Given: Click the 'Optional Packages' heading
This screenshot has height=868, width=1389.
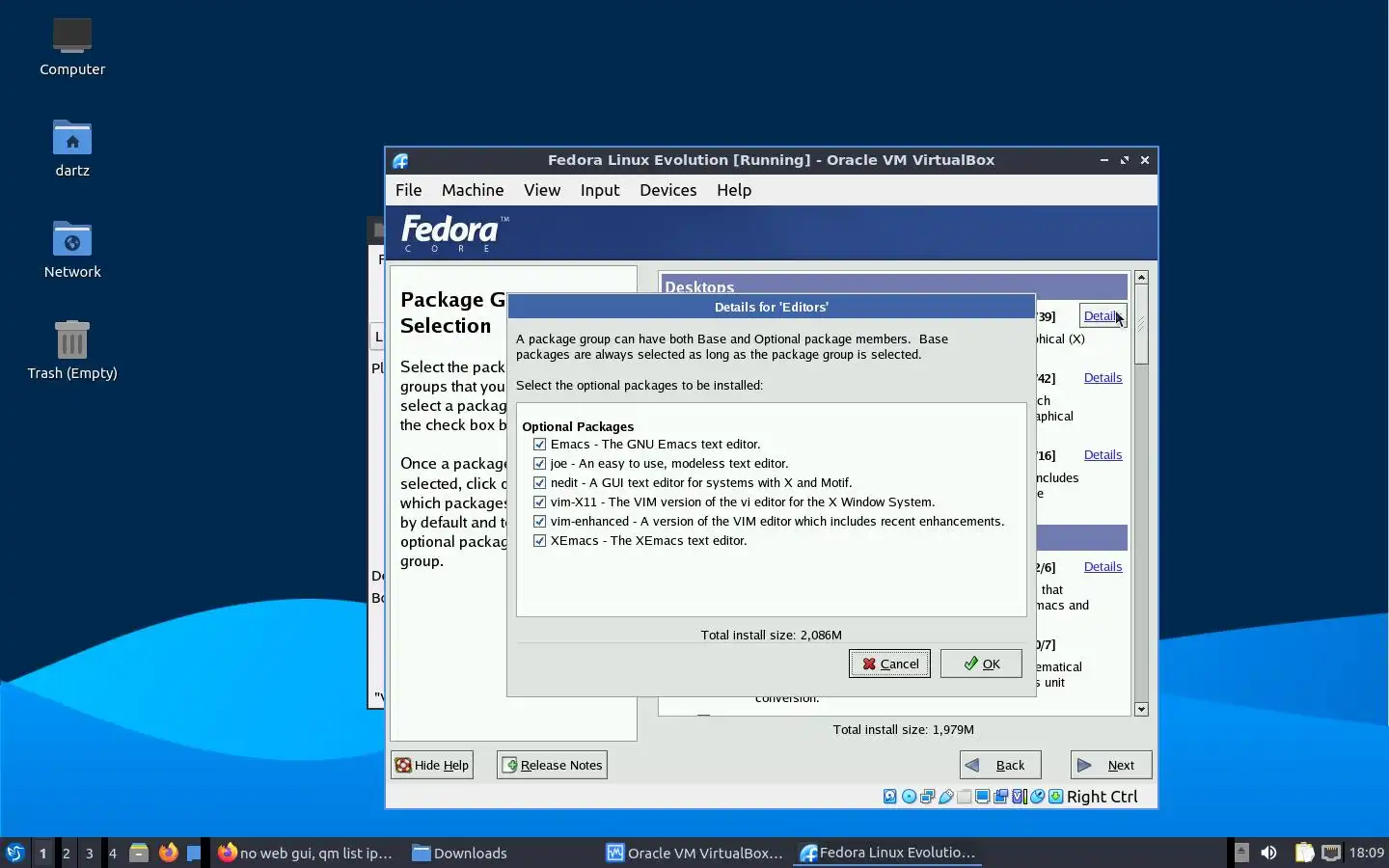Looking at the screenshot, I should (578, 426).
